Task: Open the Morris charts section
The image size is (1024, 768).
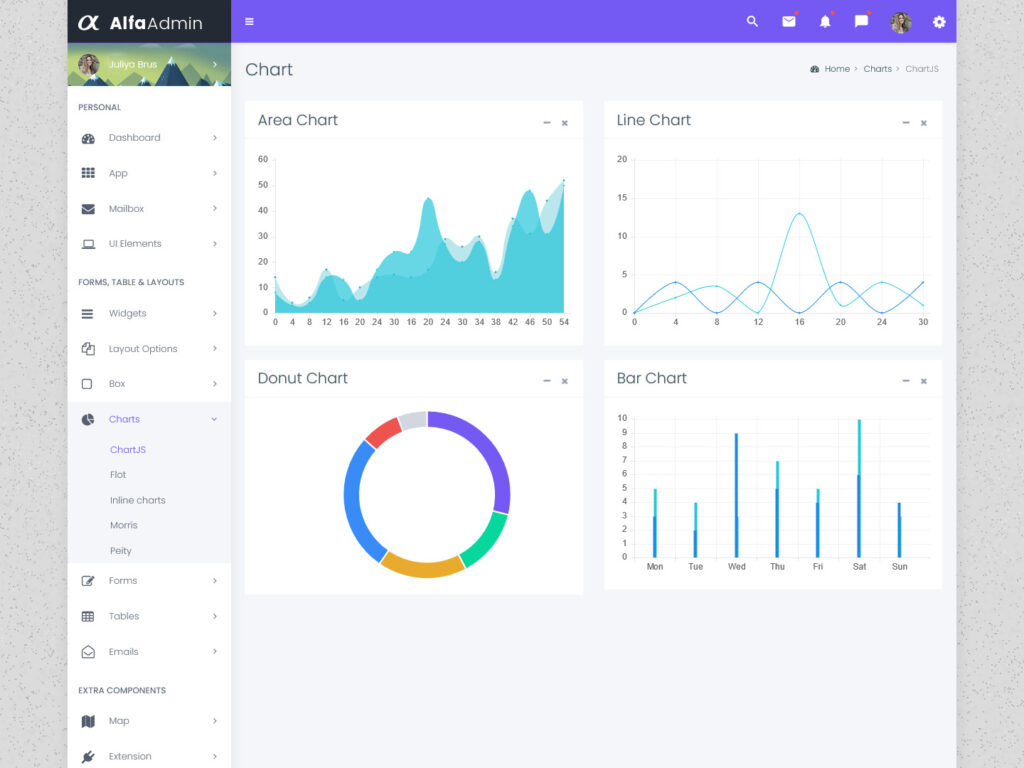Action: pos(123,525)
